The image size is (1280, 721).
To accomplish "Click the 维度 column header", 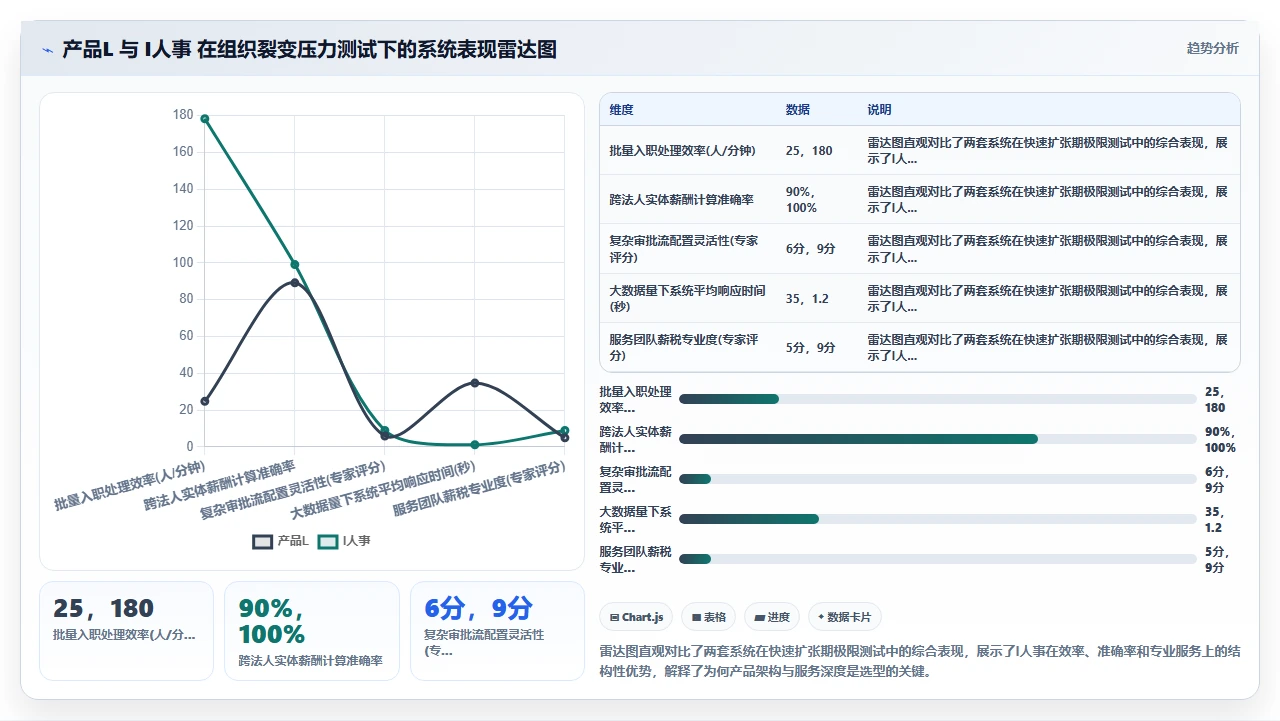I will point(621,110).
